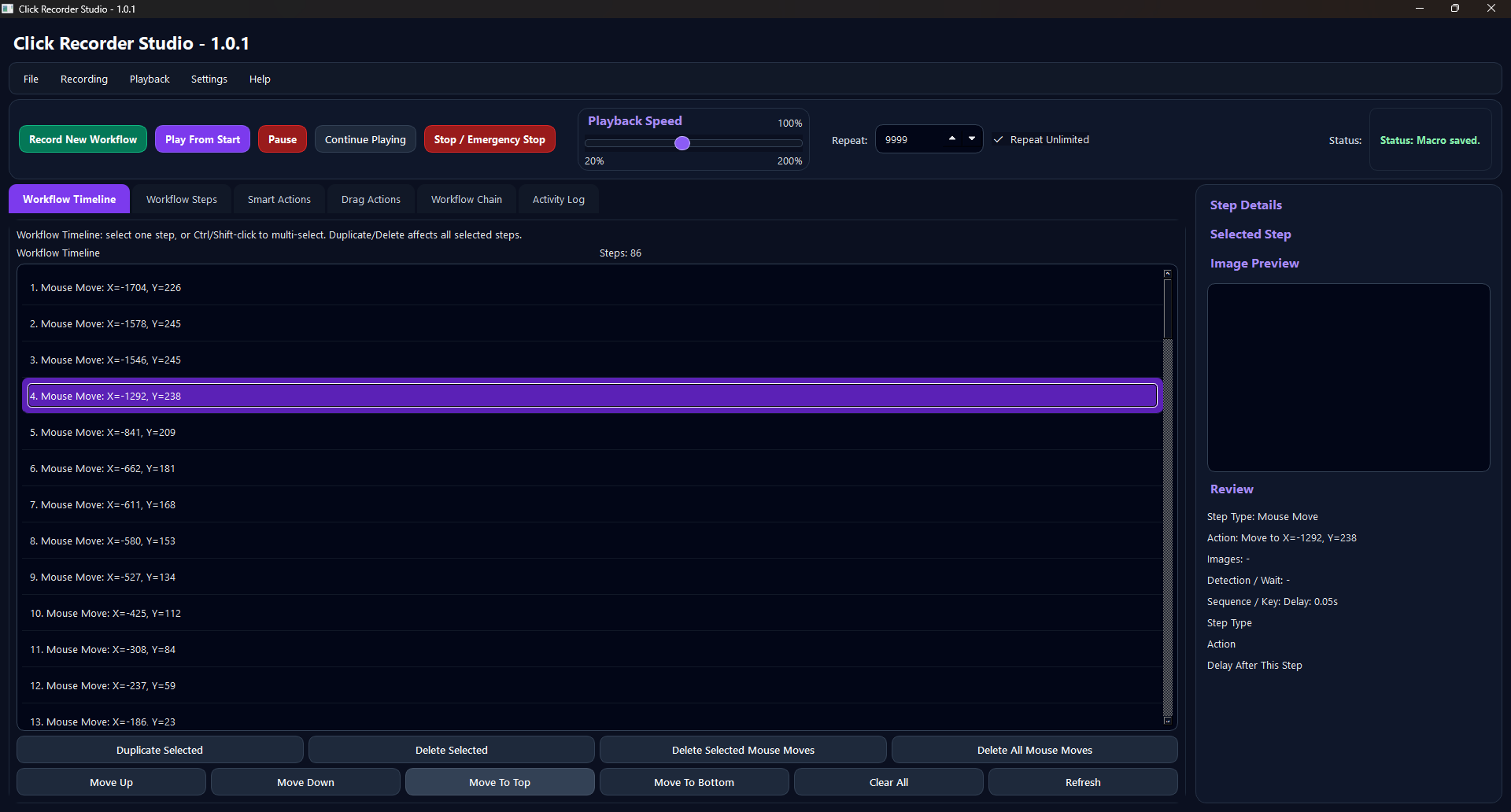
Task: Restore down the application window
Action: tap(1455, 9)
